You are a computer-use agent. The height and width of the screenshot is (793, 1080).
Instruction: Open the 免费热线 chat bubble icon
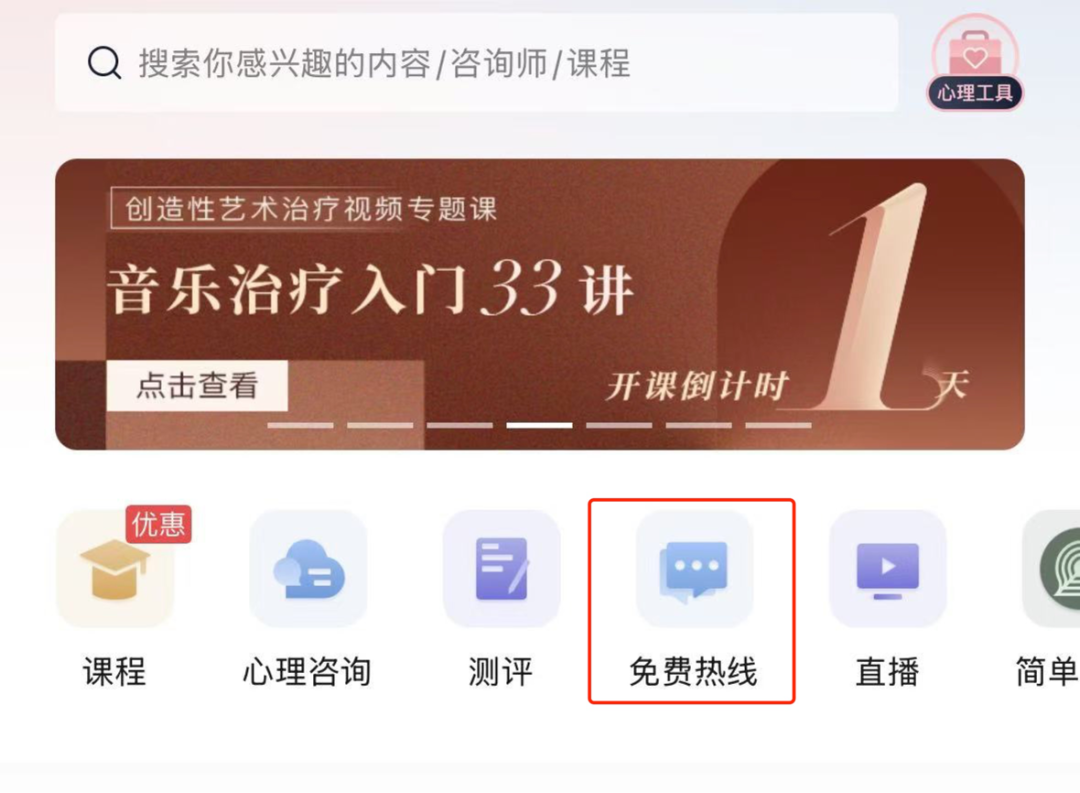coord(694,569)
